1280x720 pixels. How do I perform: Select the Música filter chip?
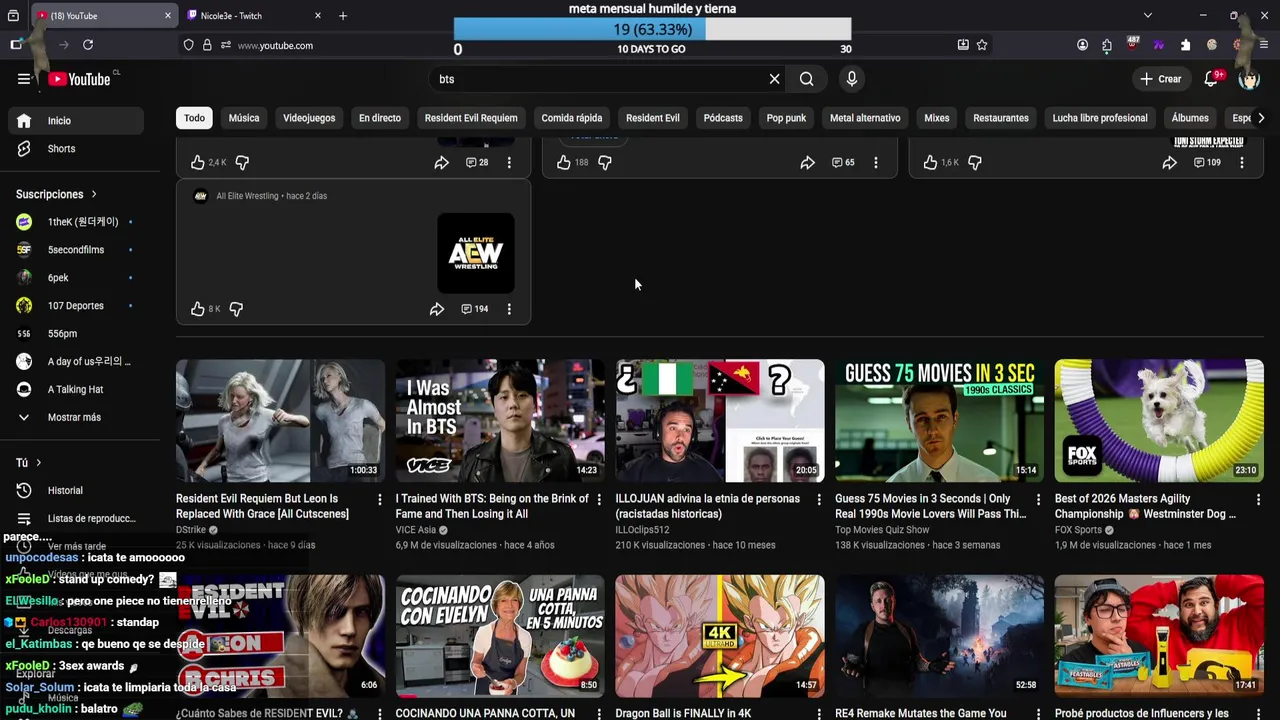point(244,118)
